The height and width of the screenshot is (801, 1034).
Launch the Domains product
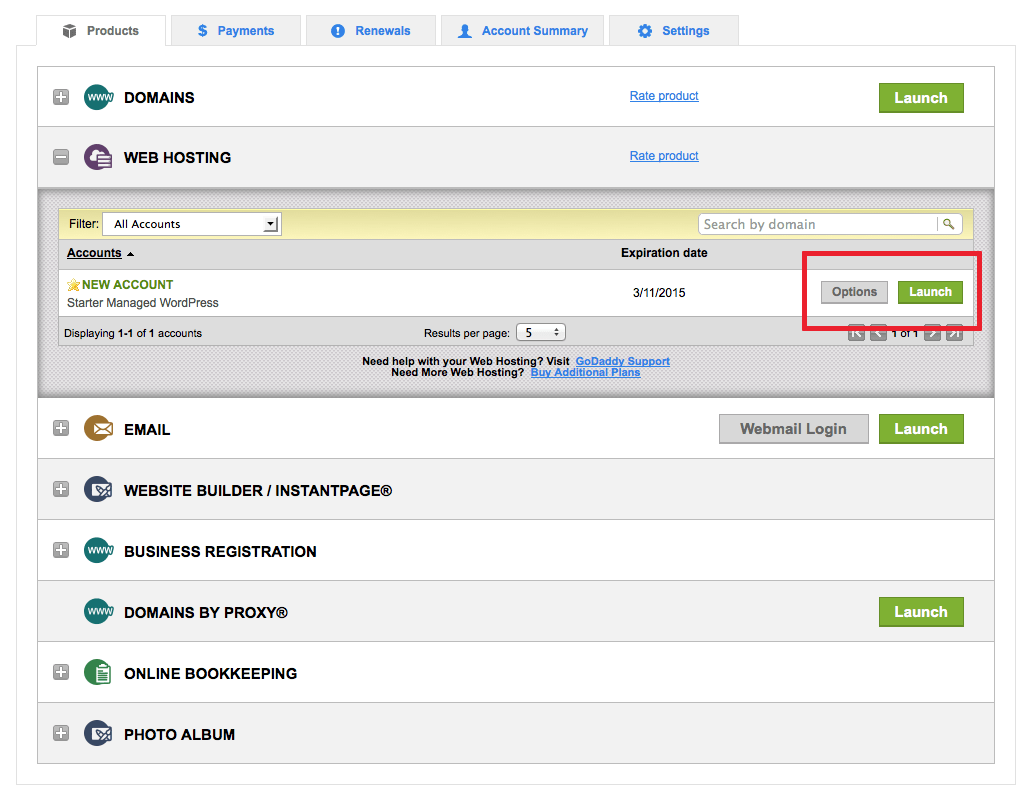921,98
